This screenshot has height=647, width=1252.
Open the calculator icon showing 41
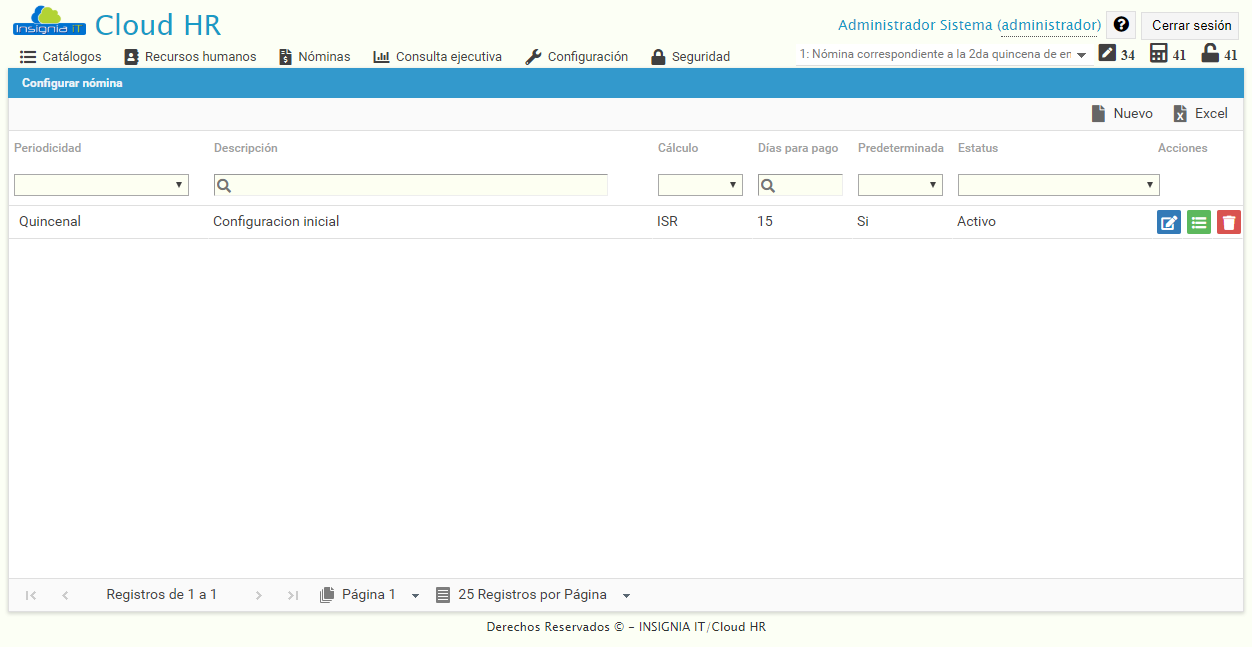[1158, 53]
